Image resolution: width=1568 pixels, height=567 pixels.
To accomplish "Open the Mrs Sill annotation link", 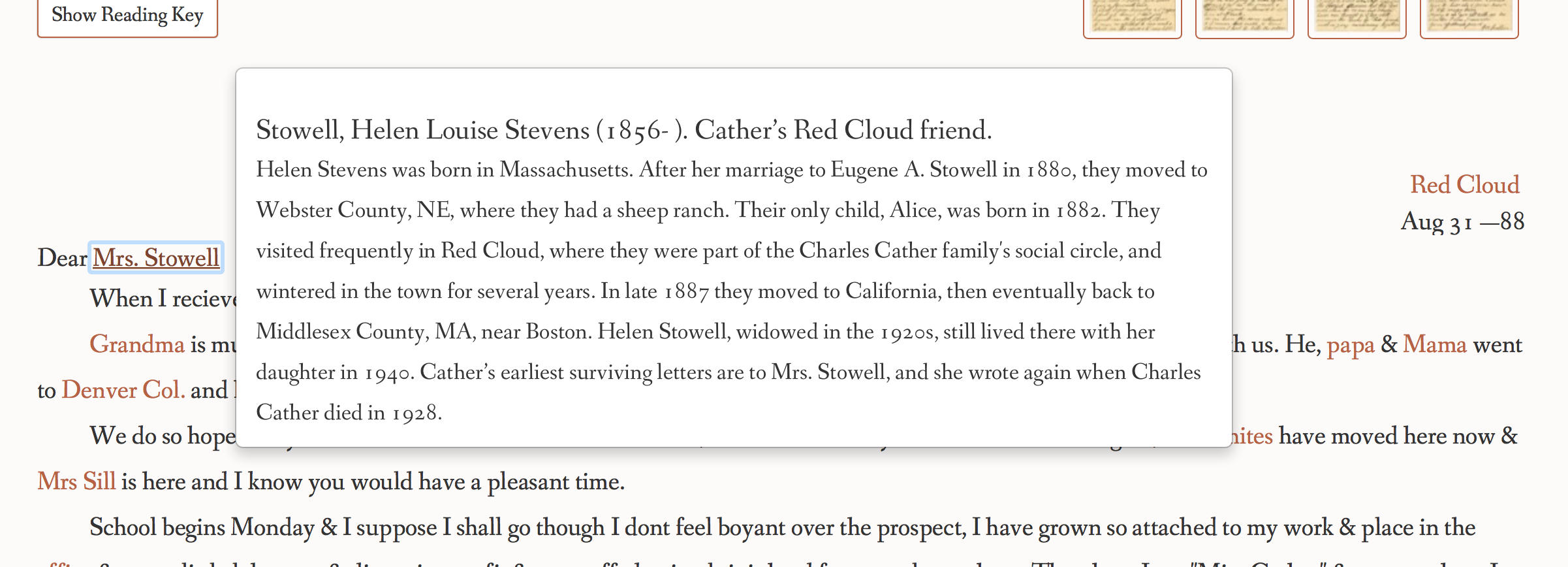I will tap(76, 481).
